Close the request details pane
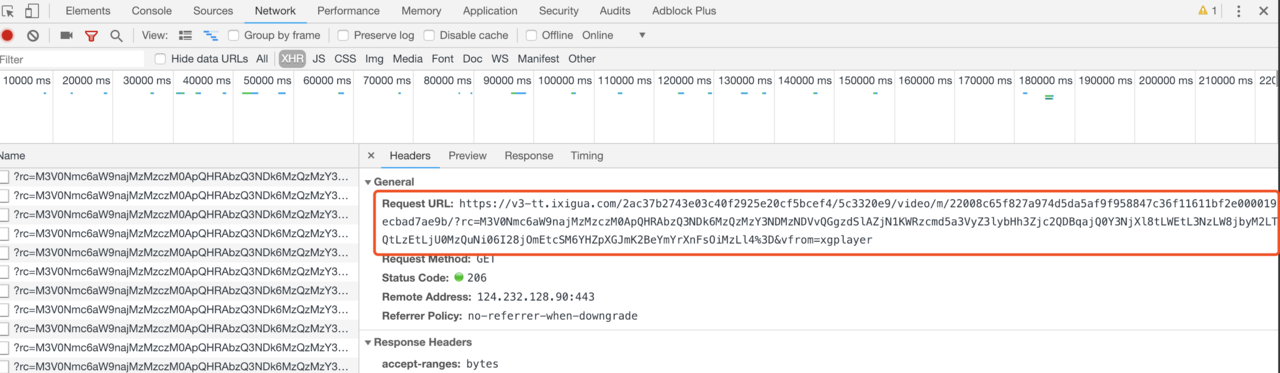The image size is (1280, 373). point(371,156)
